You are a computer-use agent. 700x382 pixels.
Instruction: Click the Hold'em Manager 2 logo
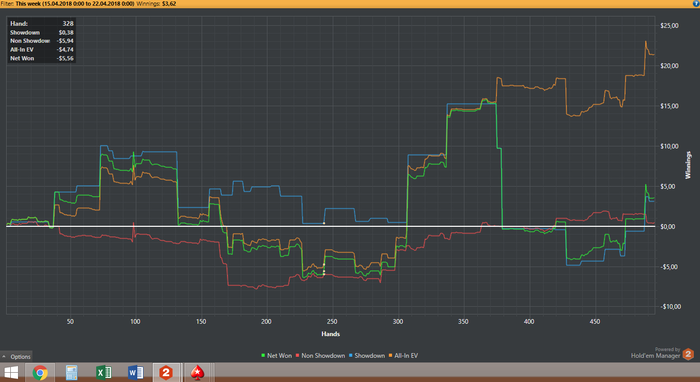click(x=688, y=354)
